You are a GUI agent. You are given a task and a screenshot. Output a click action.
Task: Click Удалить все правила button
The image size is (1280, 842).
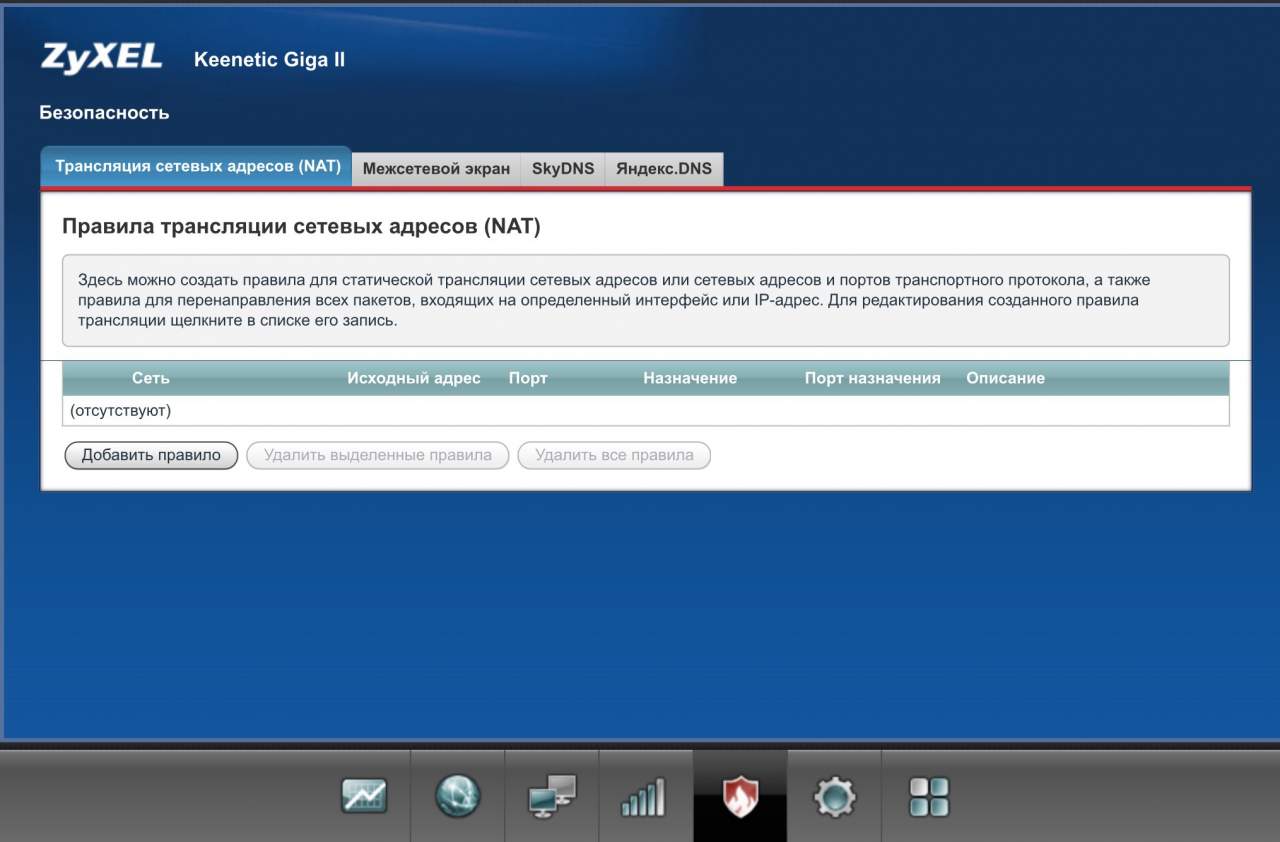tap(614, 455)
